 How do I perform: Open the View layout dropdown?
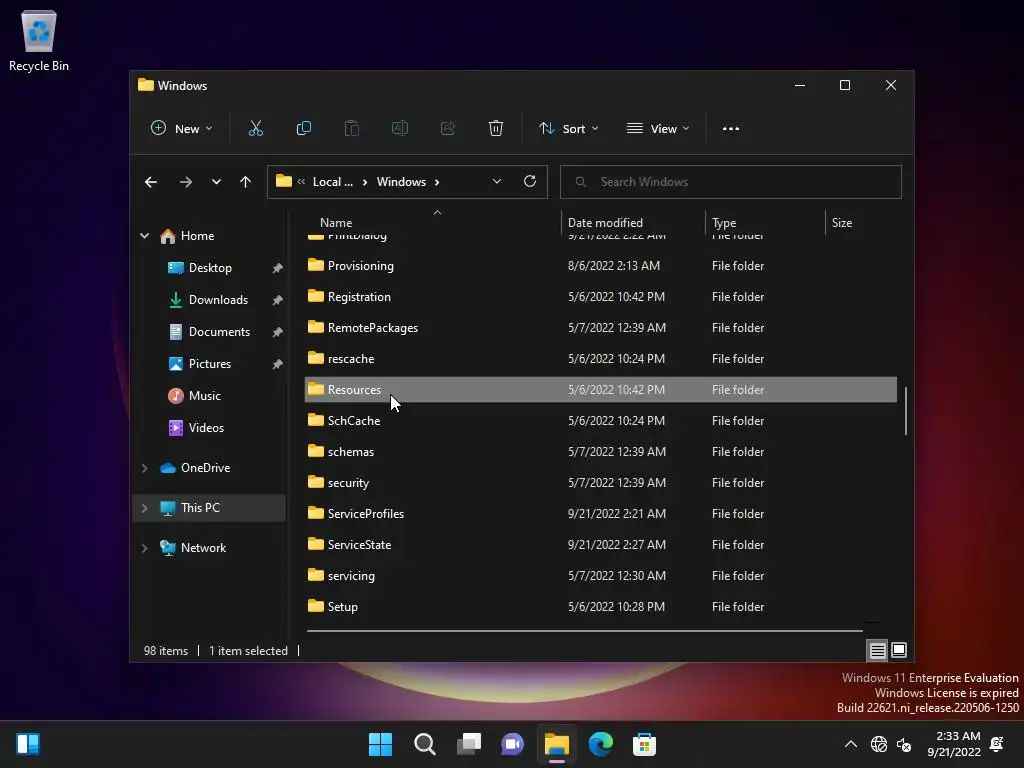658,129
